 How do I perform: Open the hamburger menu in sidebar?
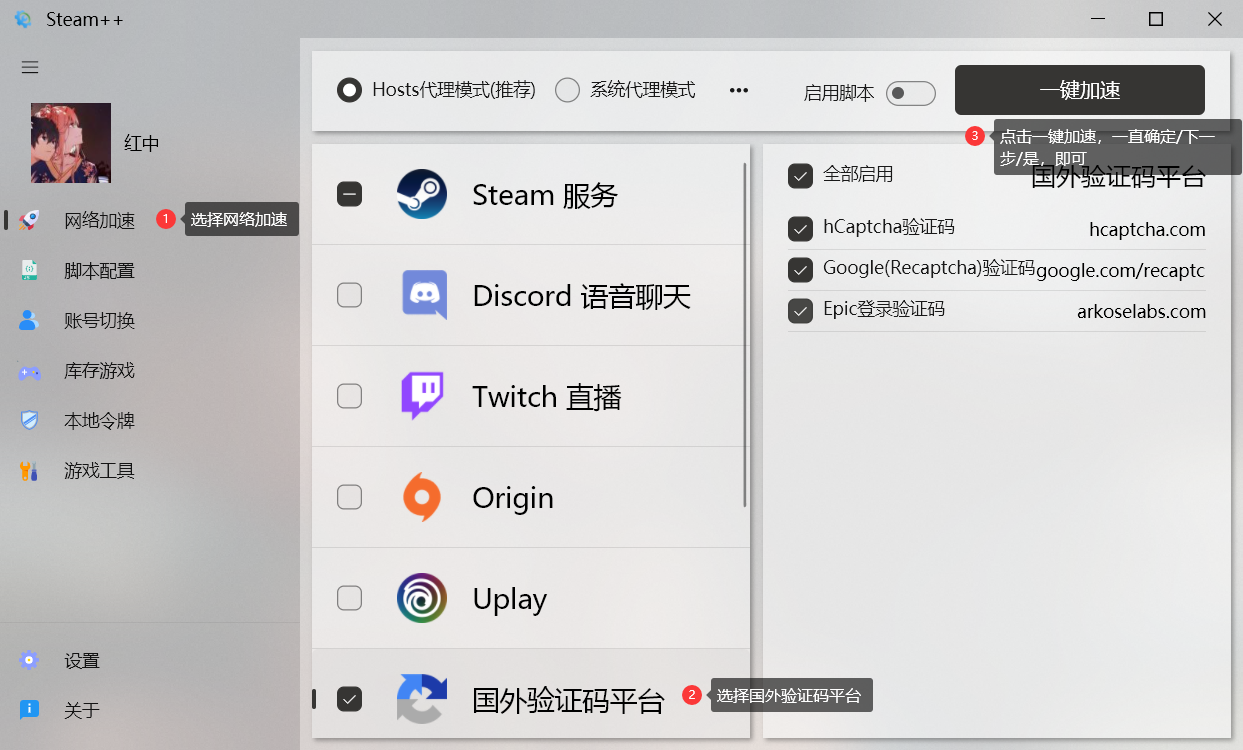pyautogui.click(x=30, y=67)
